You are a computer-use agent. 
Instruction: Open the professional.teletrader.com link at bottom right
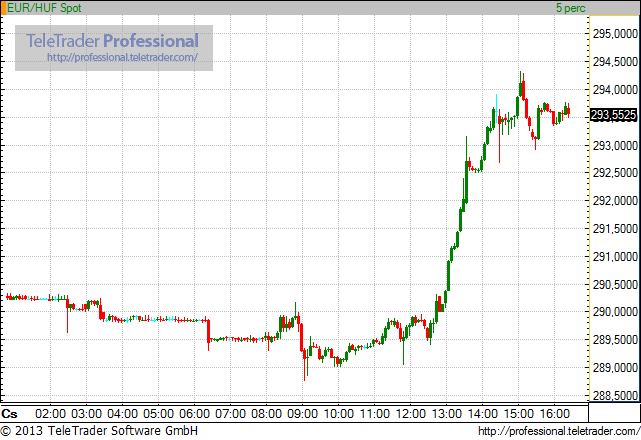pyautogui.click(x=558, y=431)
